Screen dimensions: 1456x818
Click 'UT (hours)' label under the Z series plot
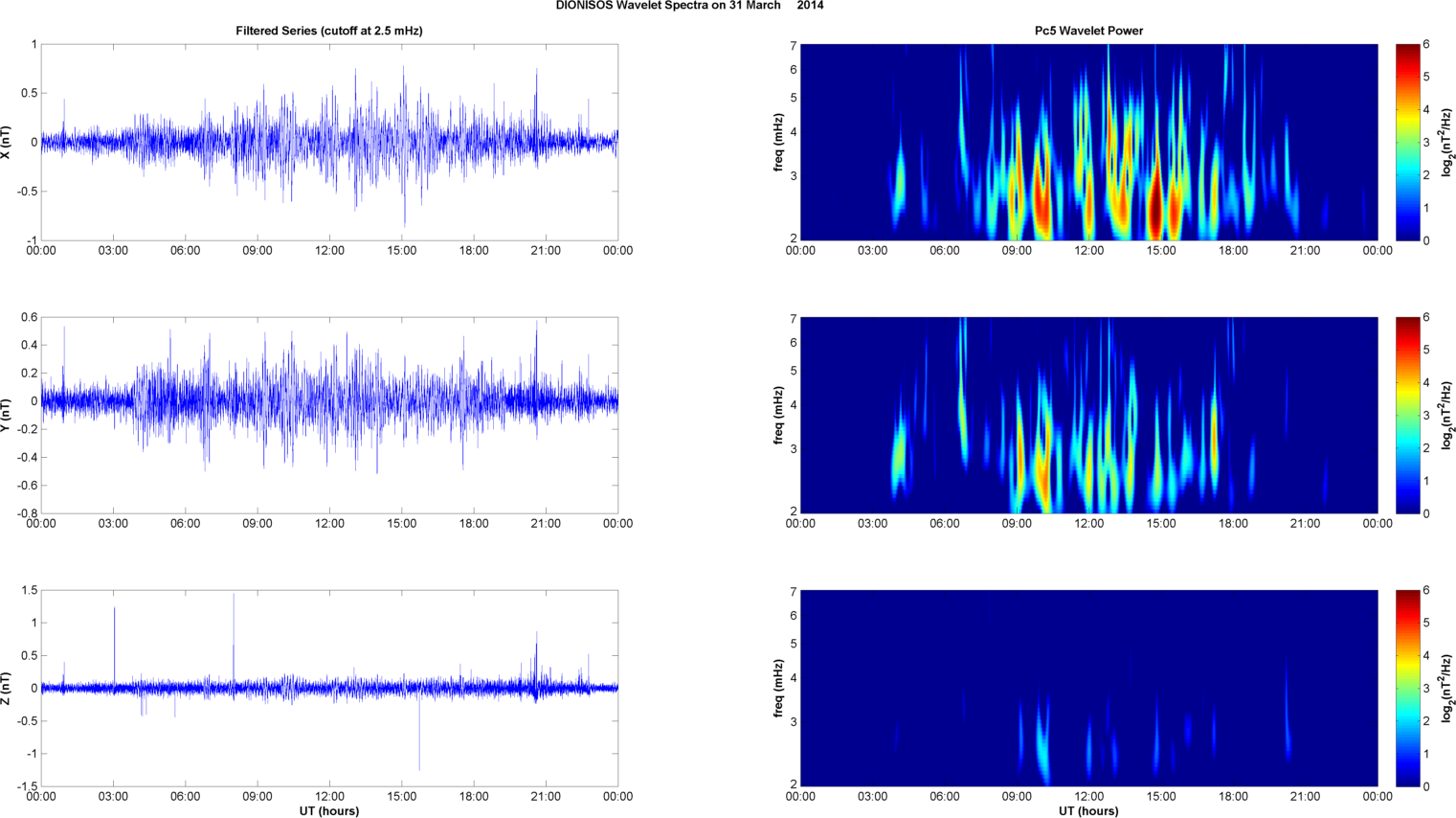329,811
